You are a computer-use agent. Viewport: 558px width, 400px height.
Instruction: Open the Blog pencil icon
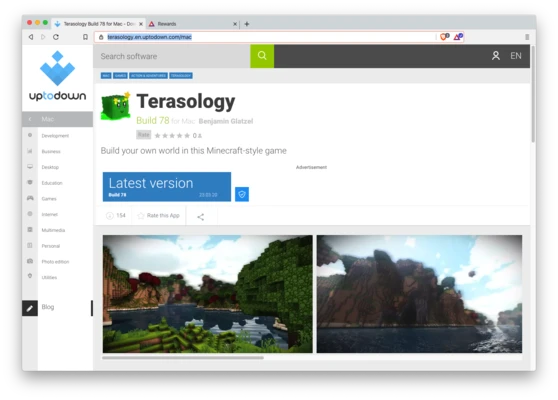[30, 308]
